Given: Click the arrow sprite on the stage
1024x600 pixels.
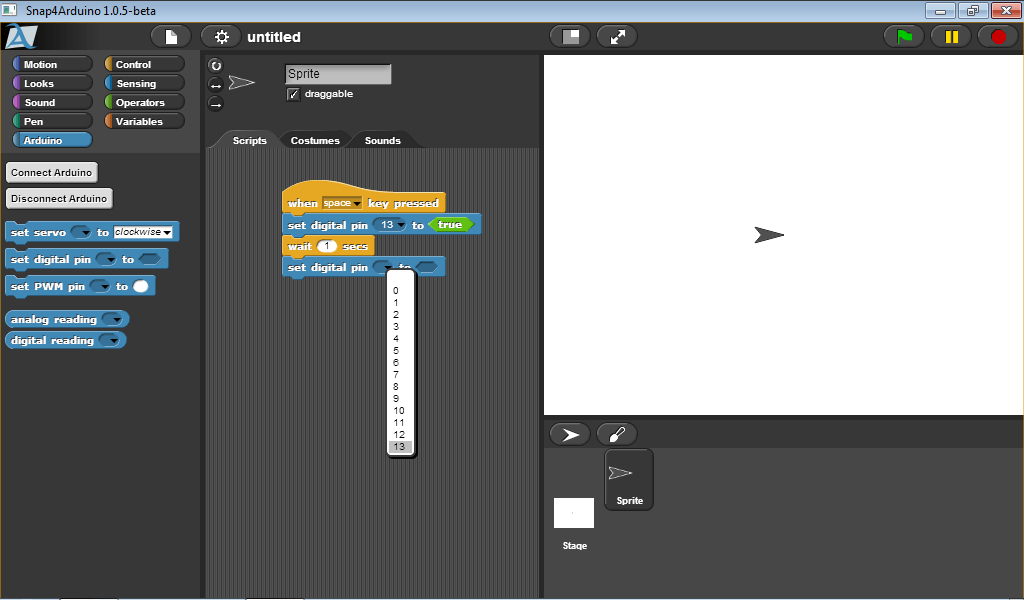Looking at the screenshot, I should click(x=769, y=235).
